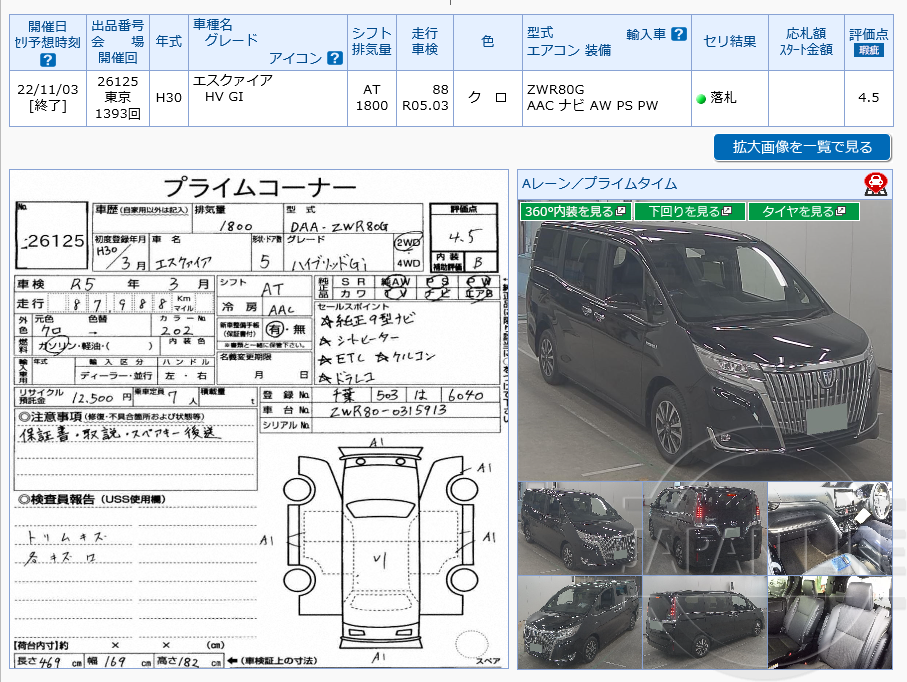Click the green status dot next to 落札
Screen dimensions: 907x682
(703, 98)
